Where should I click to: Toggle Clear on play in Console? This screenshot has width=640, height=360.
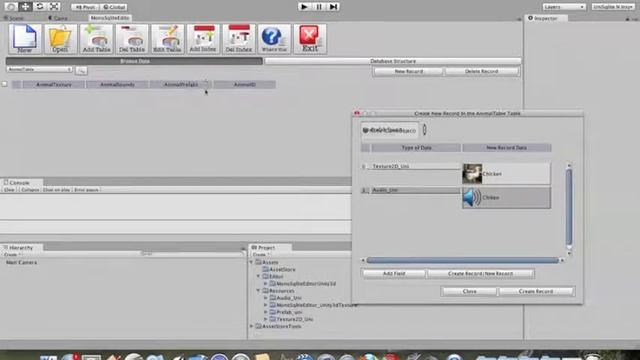tap(56, 190)
